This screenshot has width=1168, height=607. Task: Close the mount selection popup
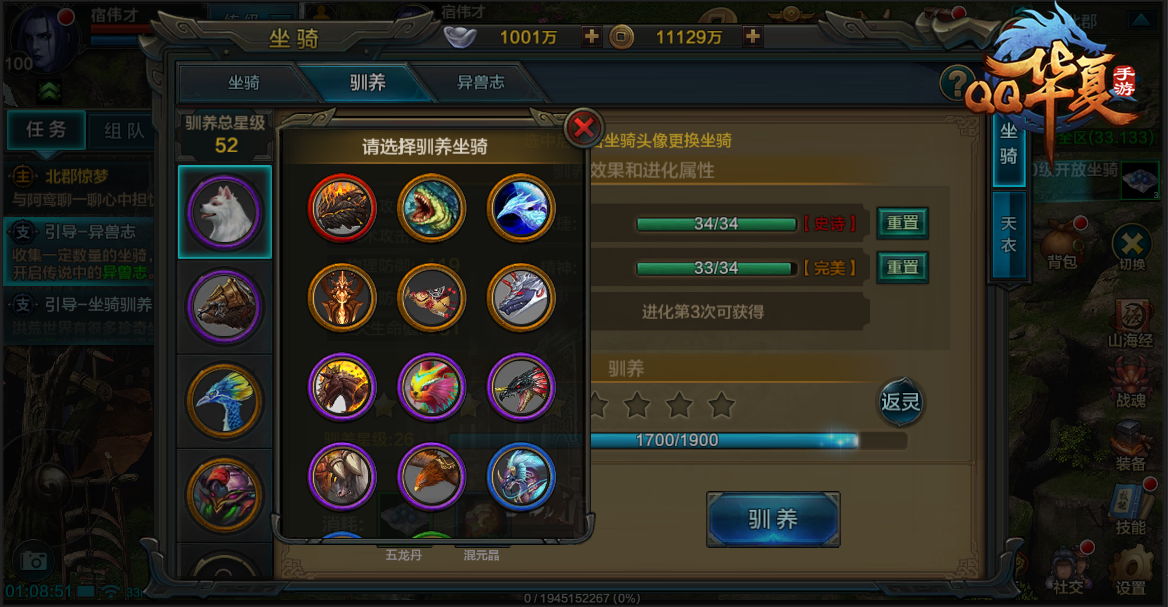tap(584, 127)
